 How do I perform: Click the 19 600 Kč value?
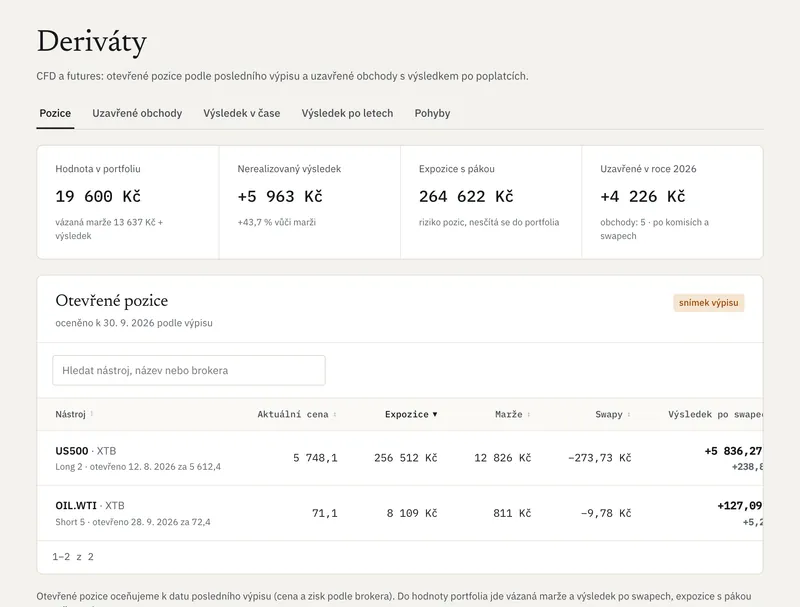pyautogui.click(x=98, y=196)
